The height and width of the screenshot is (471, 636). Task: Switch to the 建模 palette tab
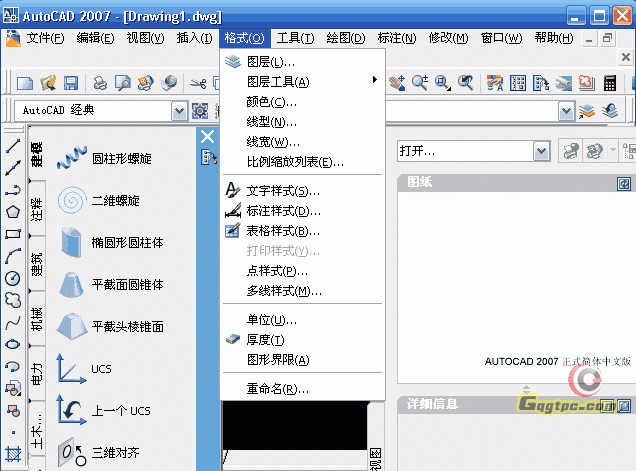point(37,154)
